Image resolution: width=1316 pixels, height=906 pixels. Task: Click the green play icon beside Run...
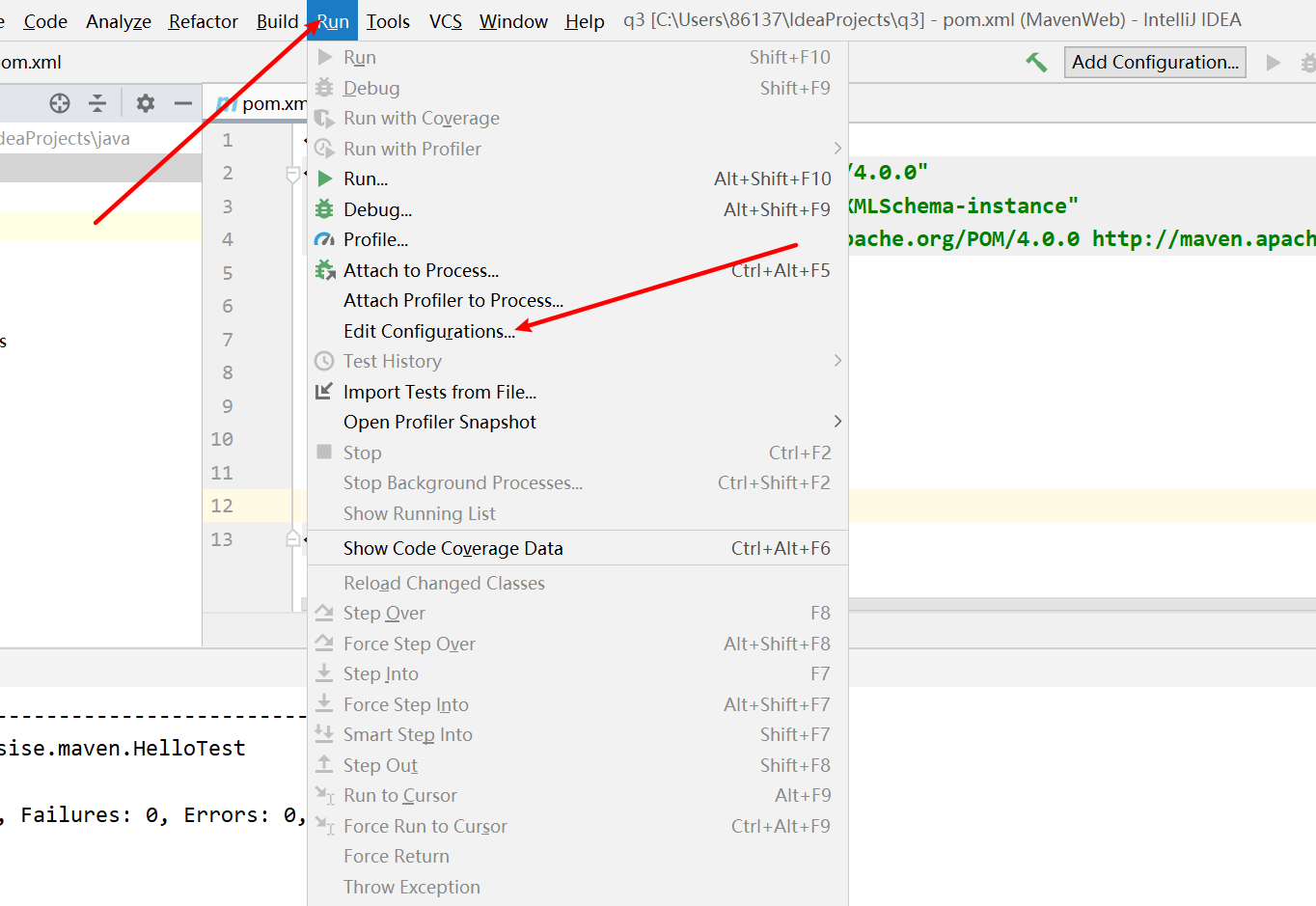(325, 178)
